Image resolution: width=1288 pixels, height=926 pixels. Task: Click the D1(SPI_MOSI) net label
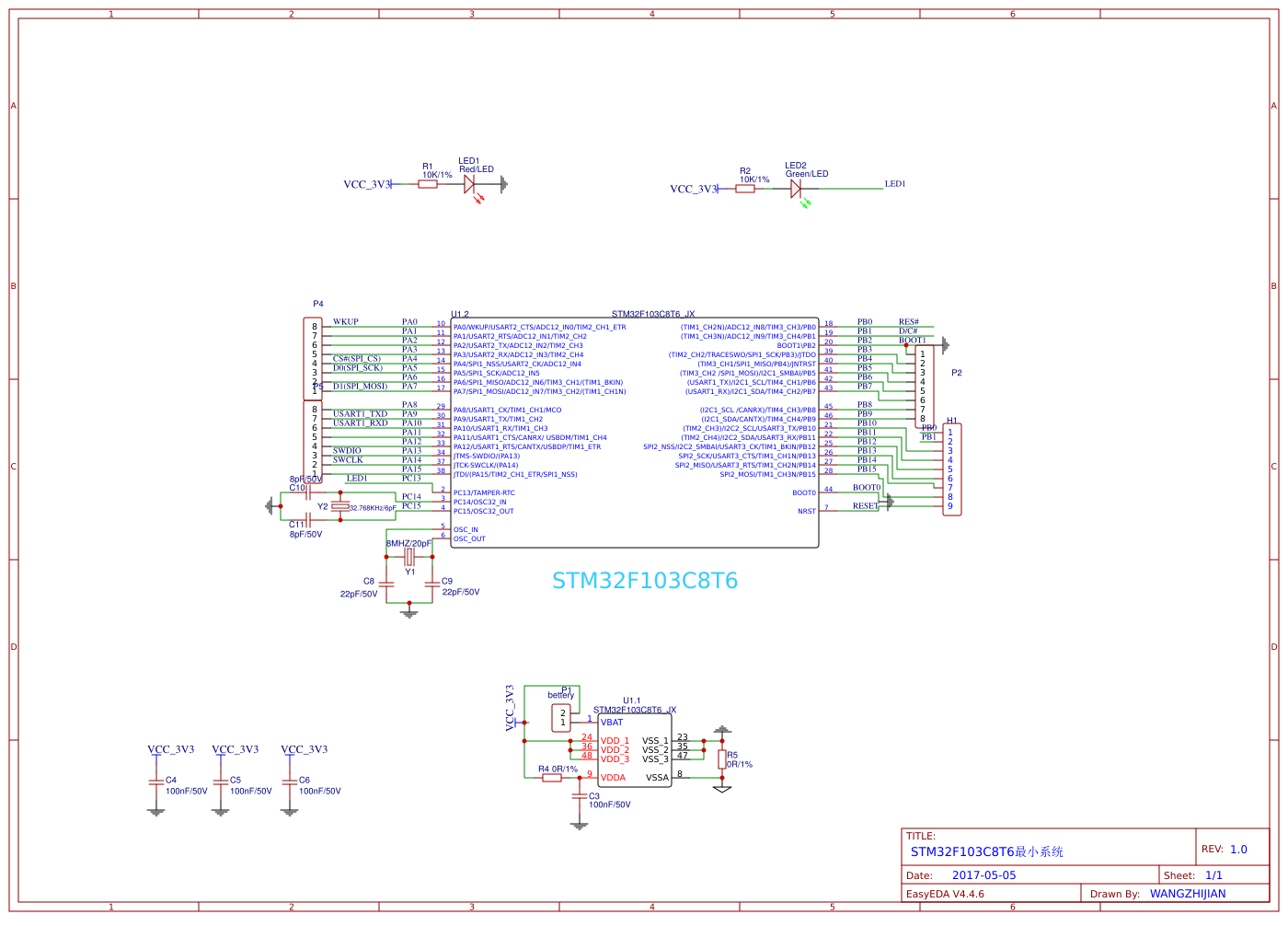(361, 387)
